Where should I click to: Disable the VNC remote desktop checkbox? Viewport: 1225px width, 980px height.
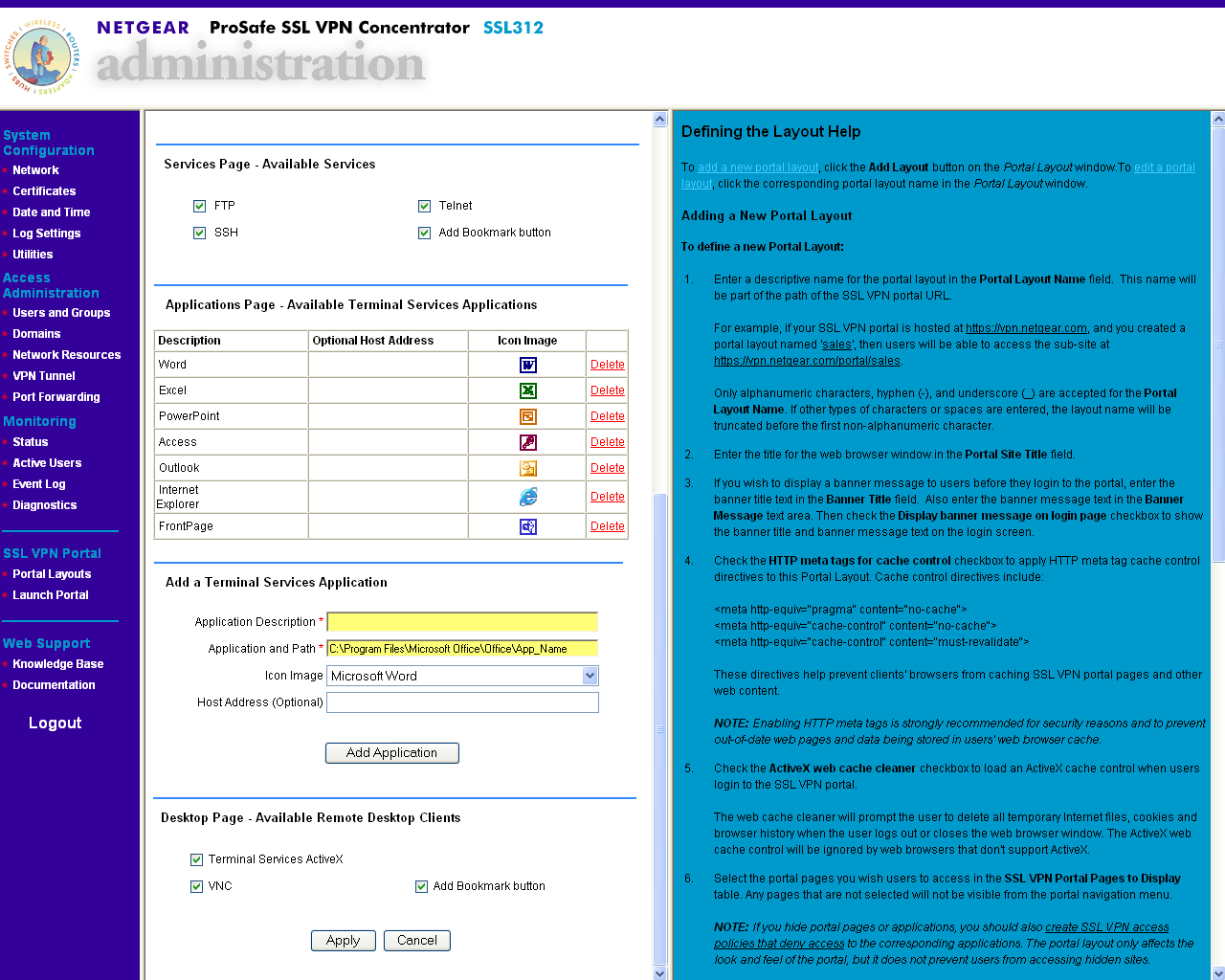click(196, 886)
